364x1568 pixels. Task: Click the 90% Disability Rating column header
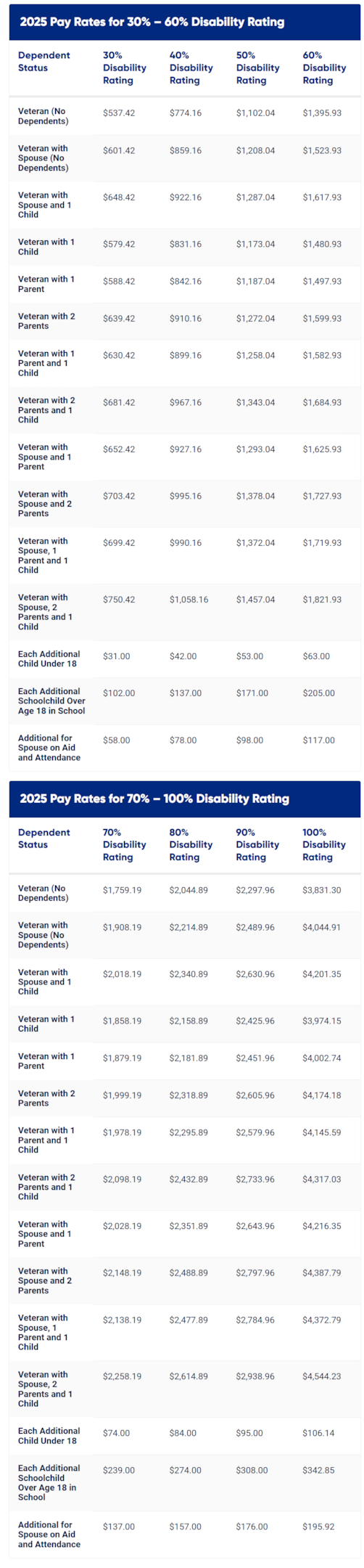257,844
